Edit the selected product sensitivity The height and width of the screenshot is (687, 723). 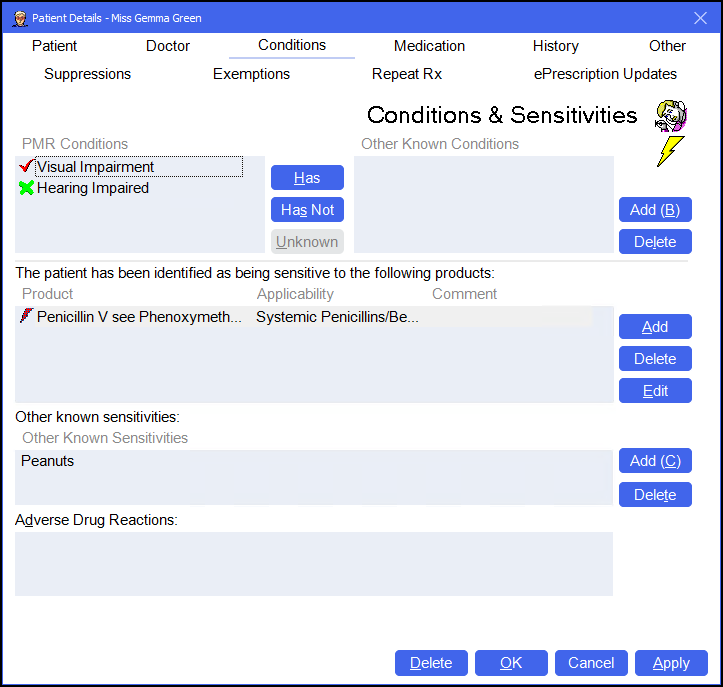tap(655, 391)
